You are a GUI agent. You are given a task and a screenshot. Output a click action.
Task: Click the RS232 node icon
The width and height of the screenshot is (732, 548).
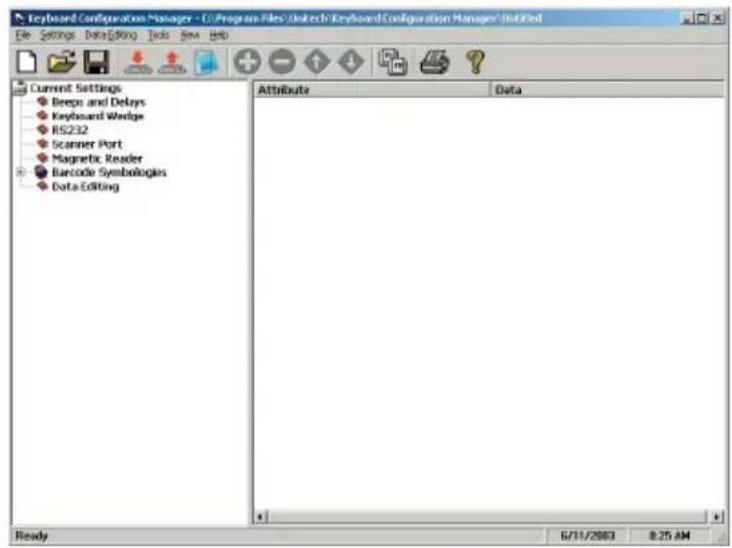pos(42,129)
